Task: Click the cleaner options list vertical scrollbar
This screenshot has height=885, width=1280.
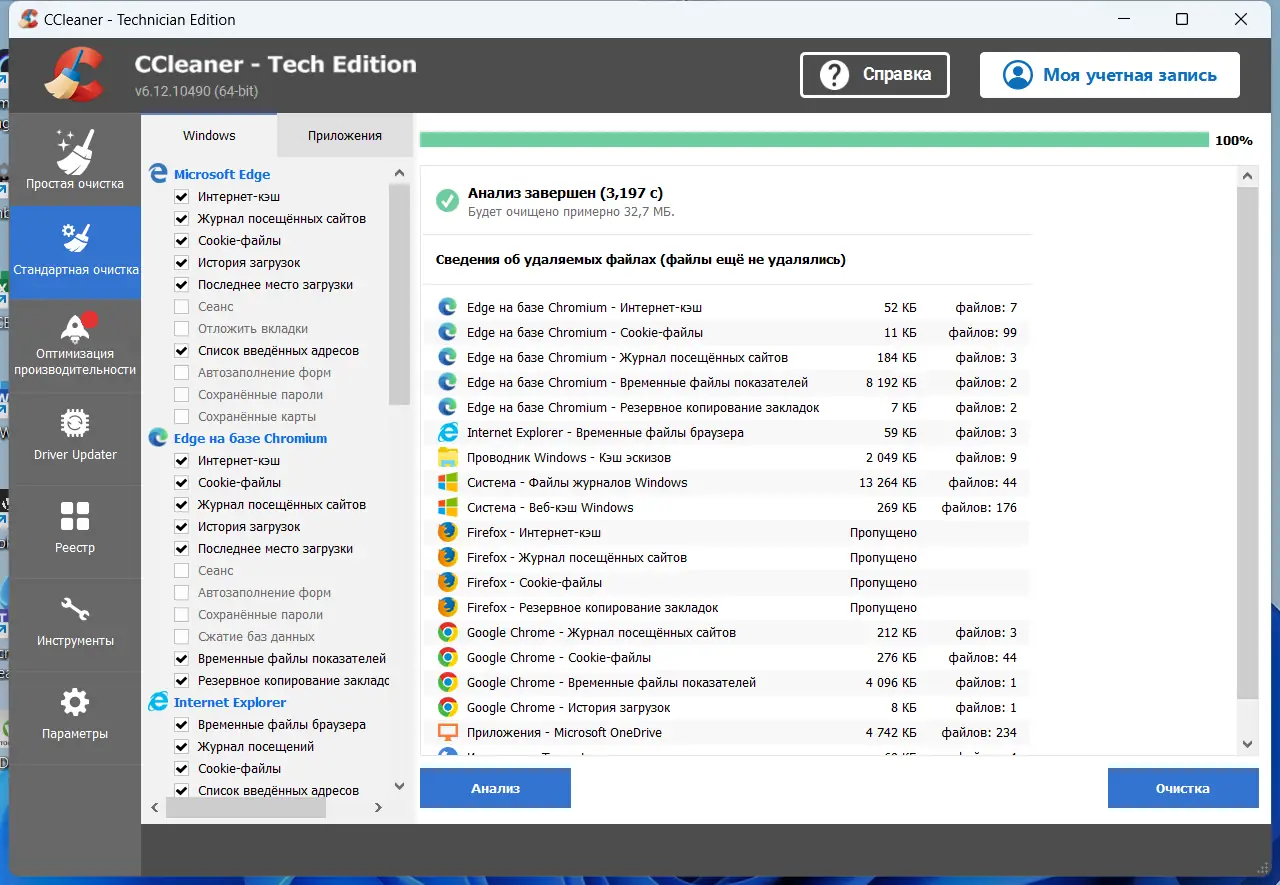Action: [399, 295]
